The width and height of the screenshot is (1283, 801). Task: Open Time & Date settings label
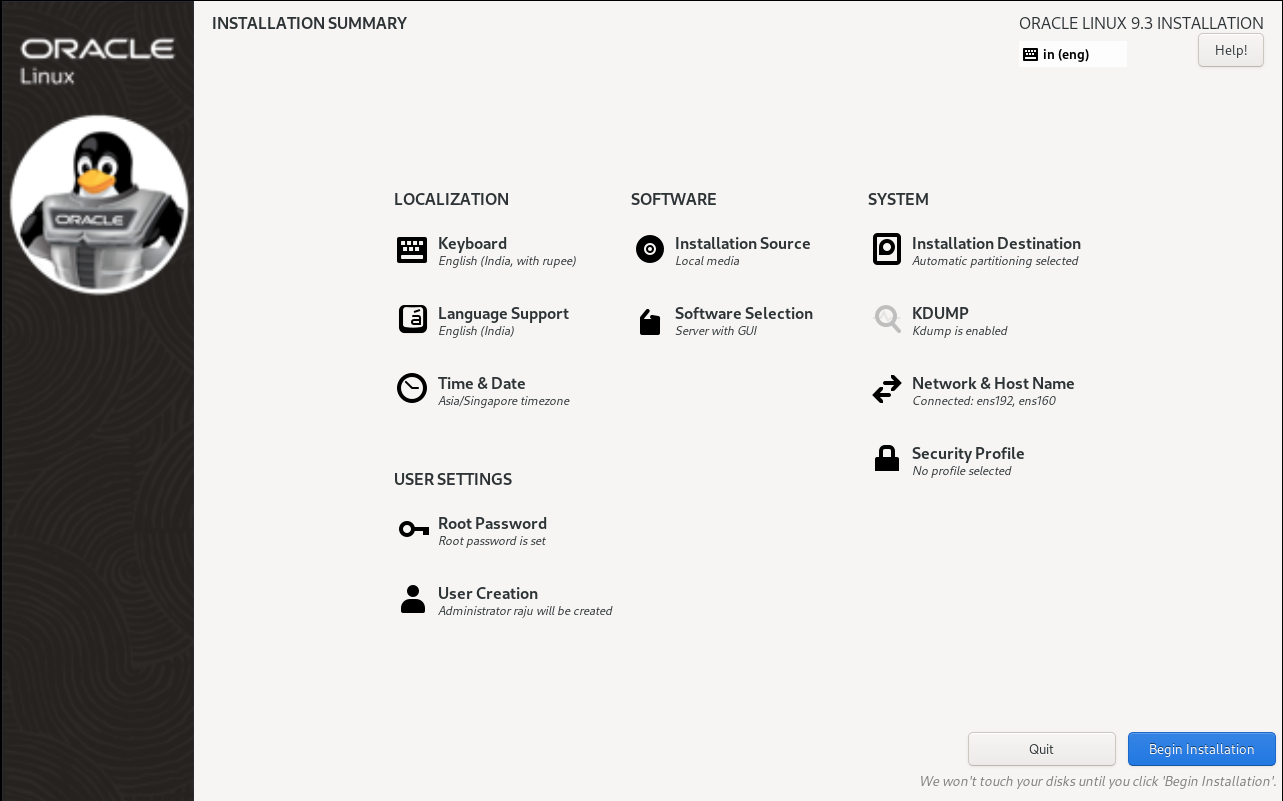point(481,383)
